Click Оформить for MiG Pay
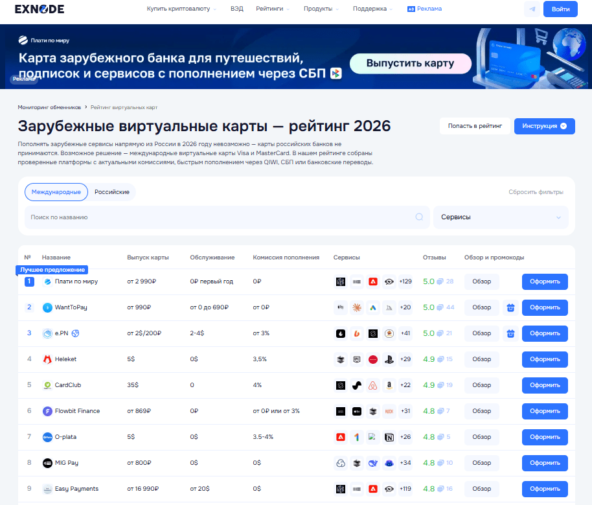The height and width of the screenshot is (505, 592). (545, 463)
